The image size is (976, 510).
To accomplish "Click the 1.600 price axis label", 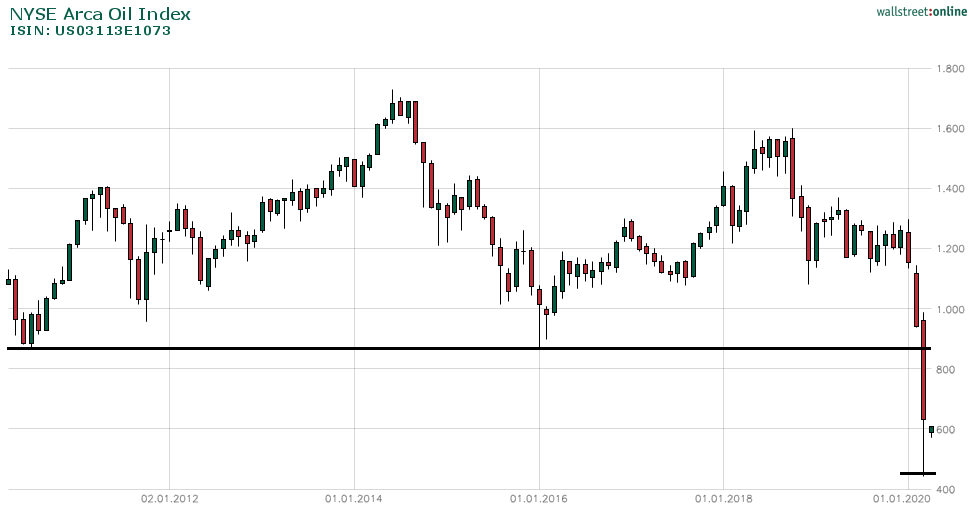I will pos(950,129).
